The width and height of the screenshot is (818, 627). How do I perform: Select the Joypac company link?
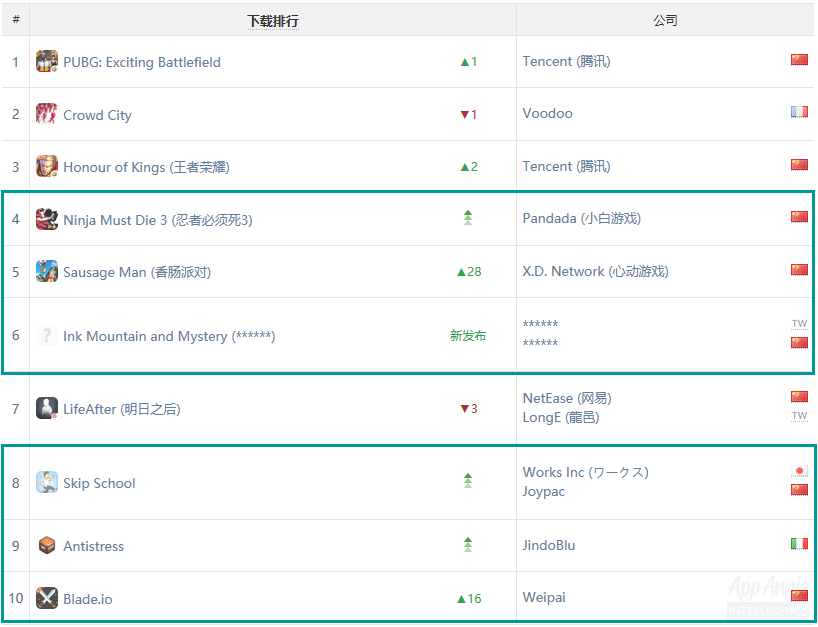544,491
